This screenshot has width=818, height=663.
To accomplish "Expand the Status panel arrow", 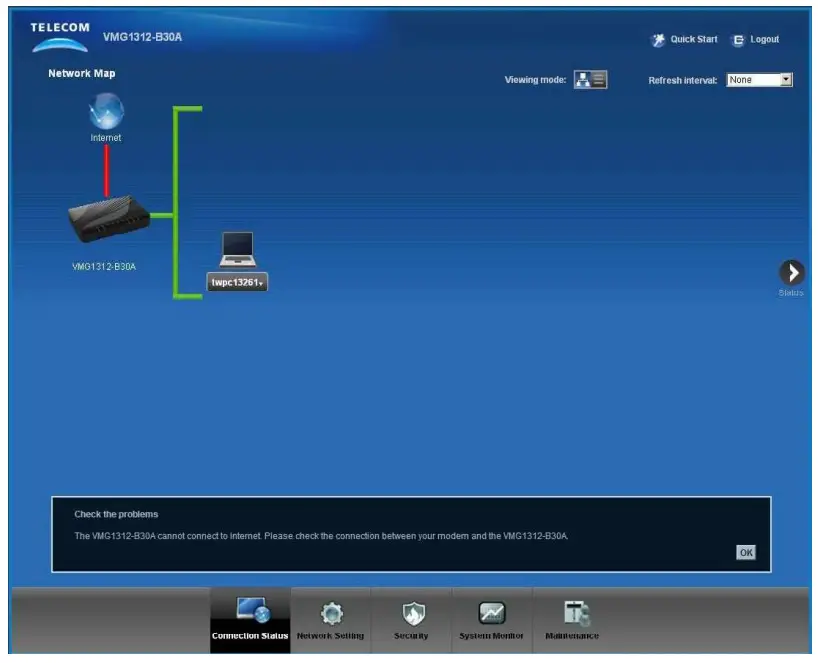I will pos(791,272).
